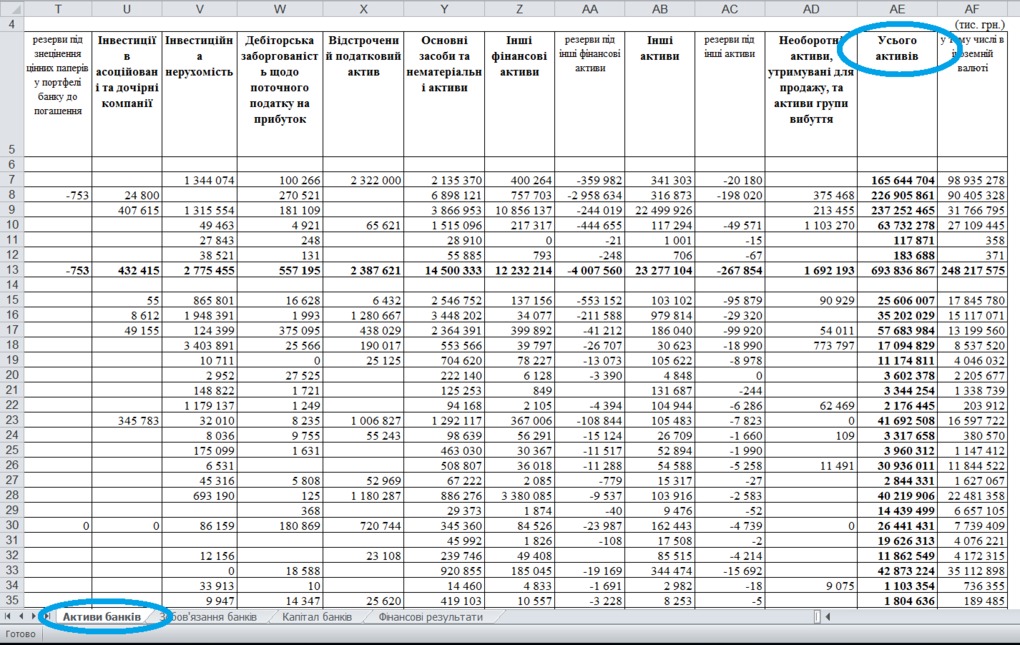
Task: Click the previous-sheet navigation arrow
Action: [x=19, y=617]
